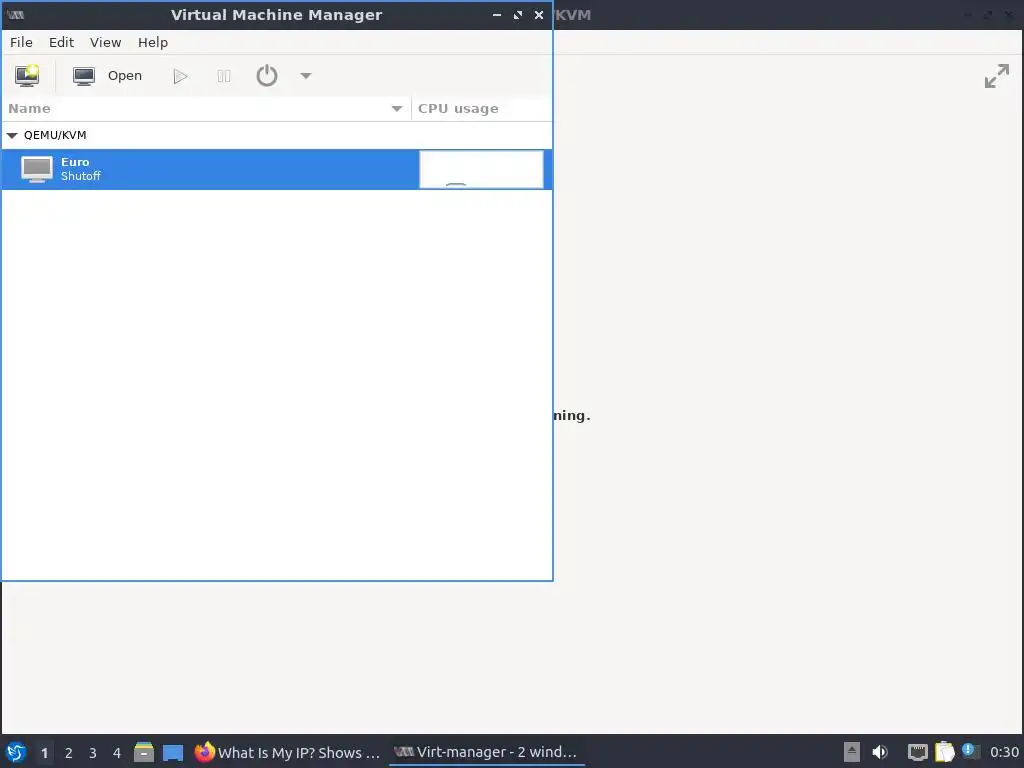Open the View menu
Screen dimensions: 1024x768
[x=105, y=42]
